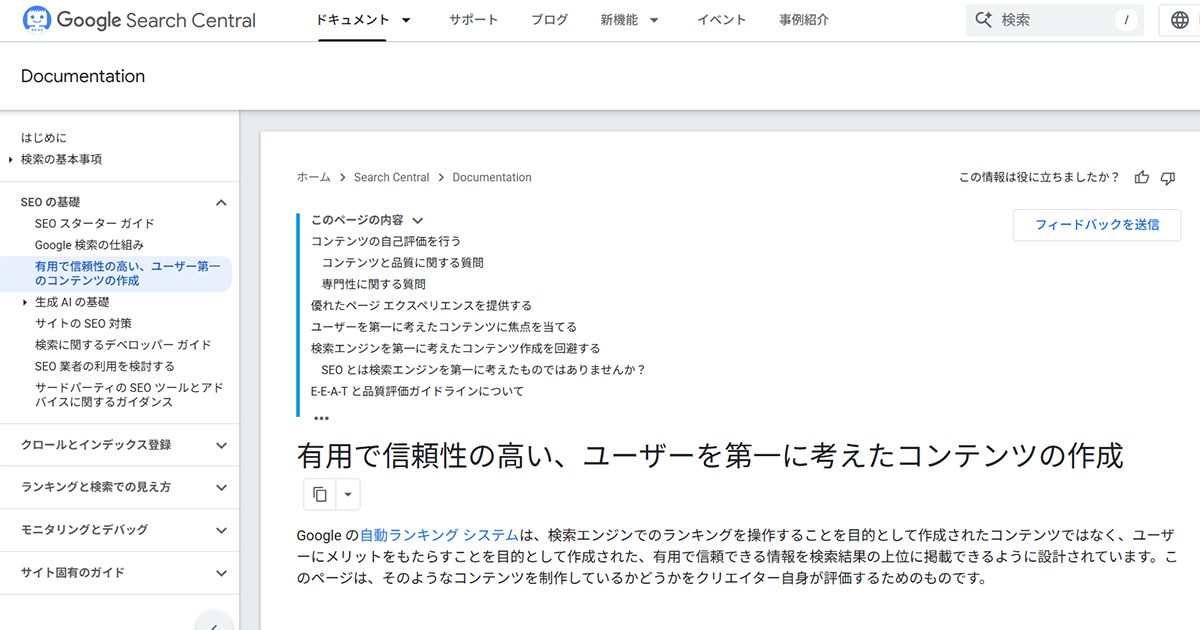Jump to 優れたページ エクスペリエンスを提供する

coord(421,306)
